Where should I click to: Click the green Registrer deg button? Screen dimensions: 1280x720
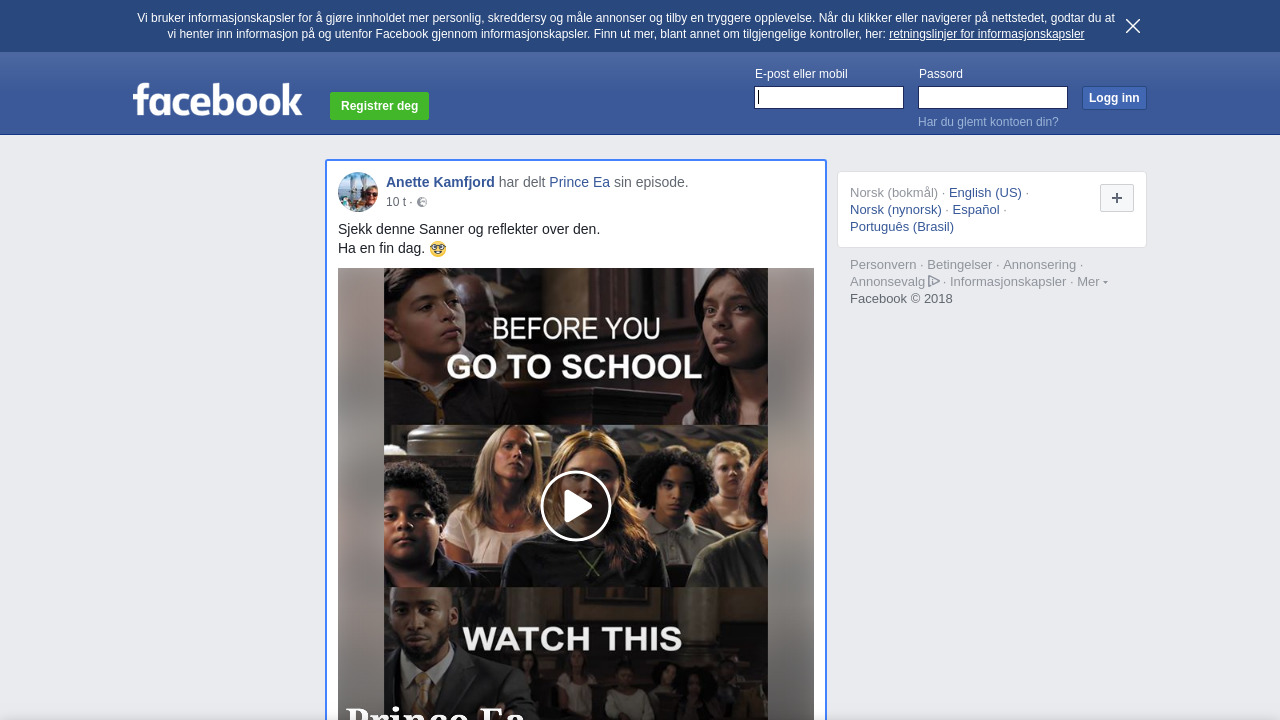coord(379,106)
